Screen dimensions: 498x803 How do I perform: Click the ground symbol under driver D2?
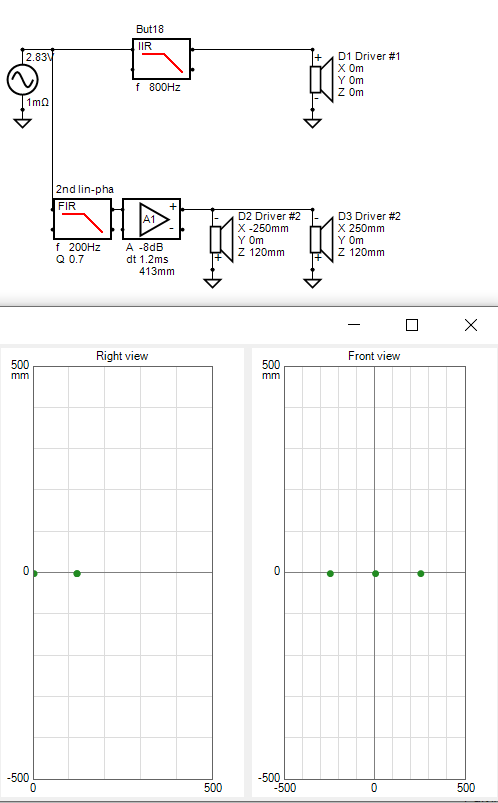[212, 283]
